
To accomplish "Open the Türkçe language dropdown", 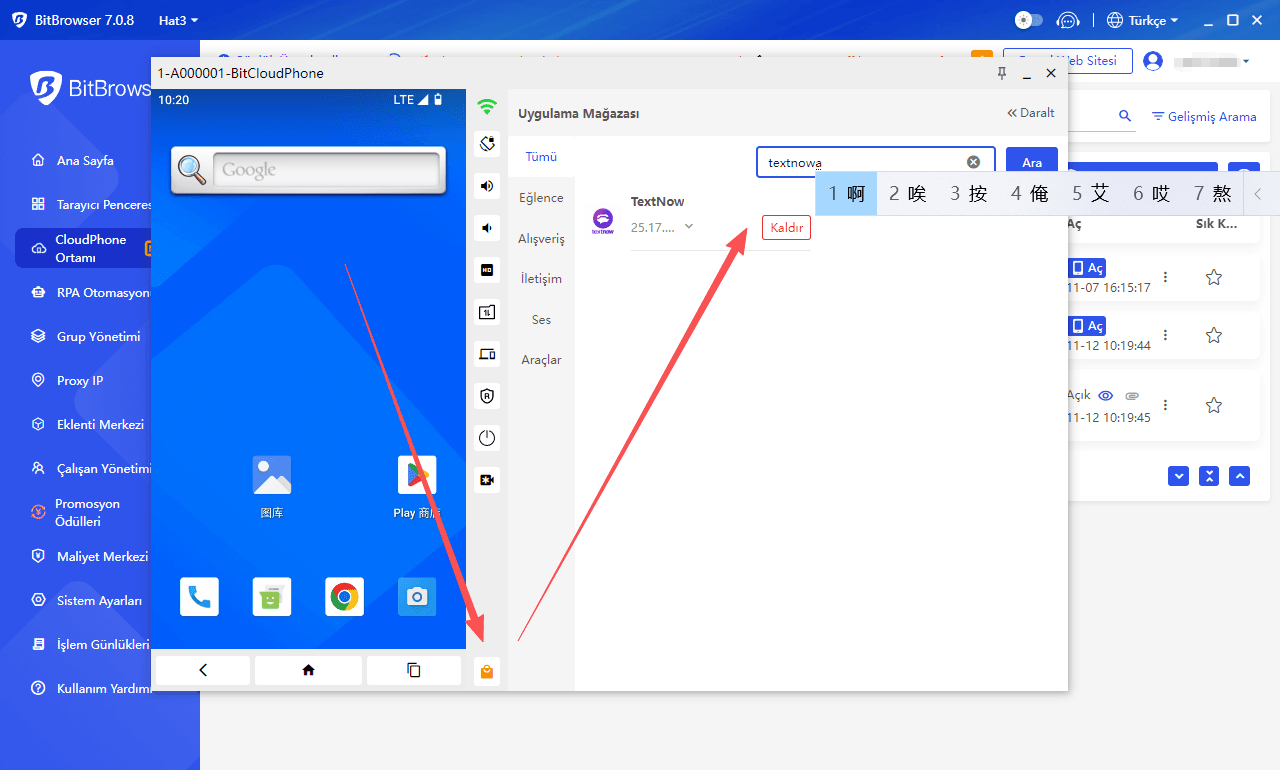I will click(1142, 20).
